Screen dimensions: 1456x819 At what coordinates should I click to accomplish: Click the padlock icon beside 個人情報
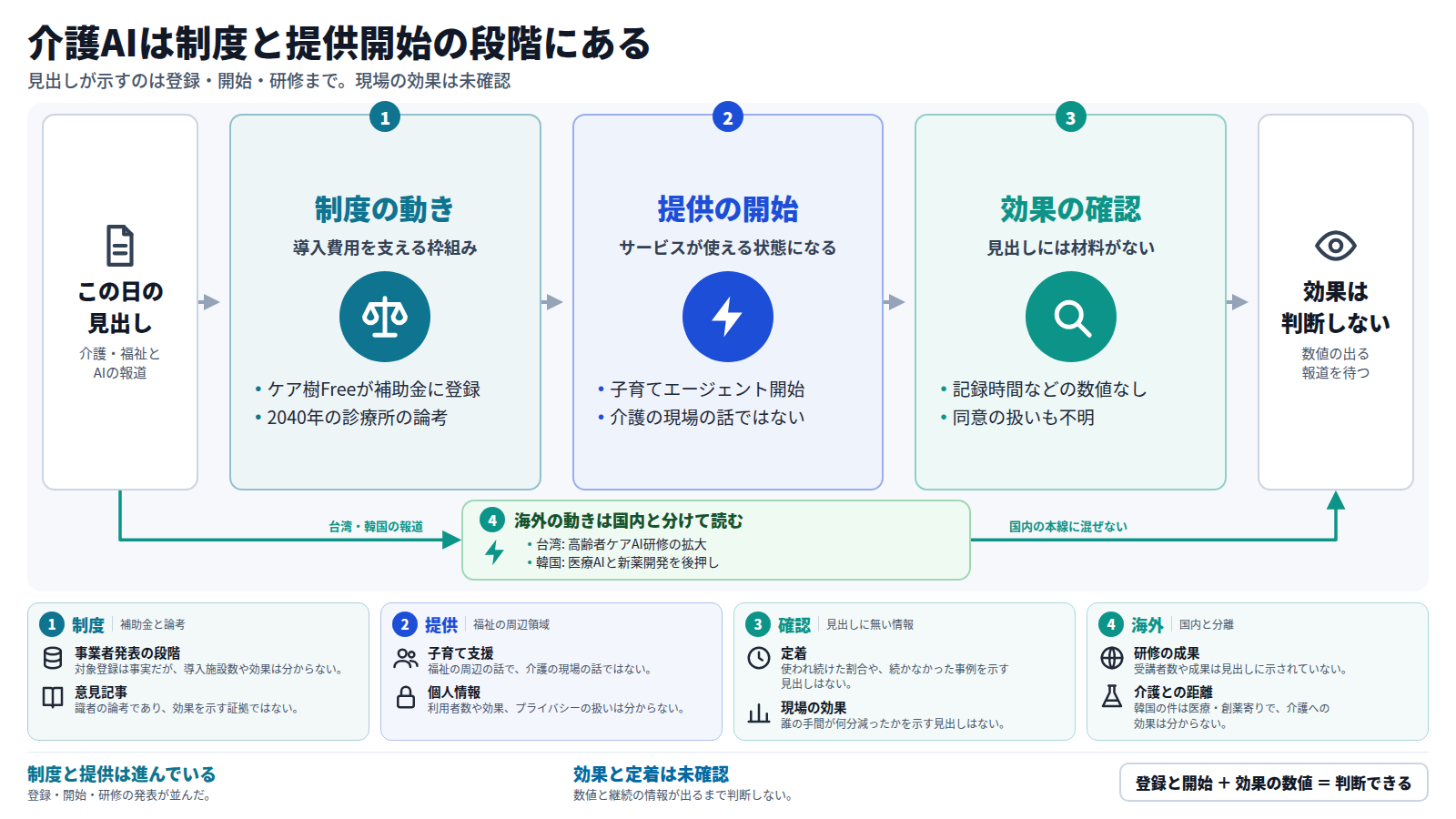[406, 697]
